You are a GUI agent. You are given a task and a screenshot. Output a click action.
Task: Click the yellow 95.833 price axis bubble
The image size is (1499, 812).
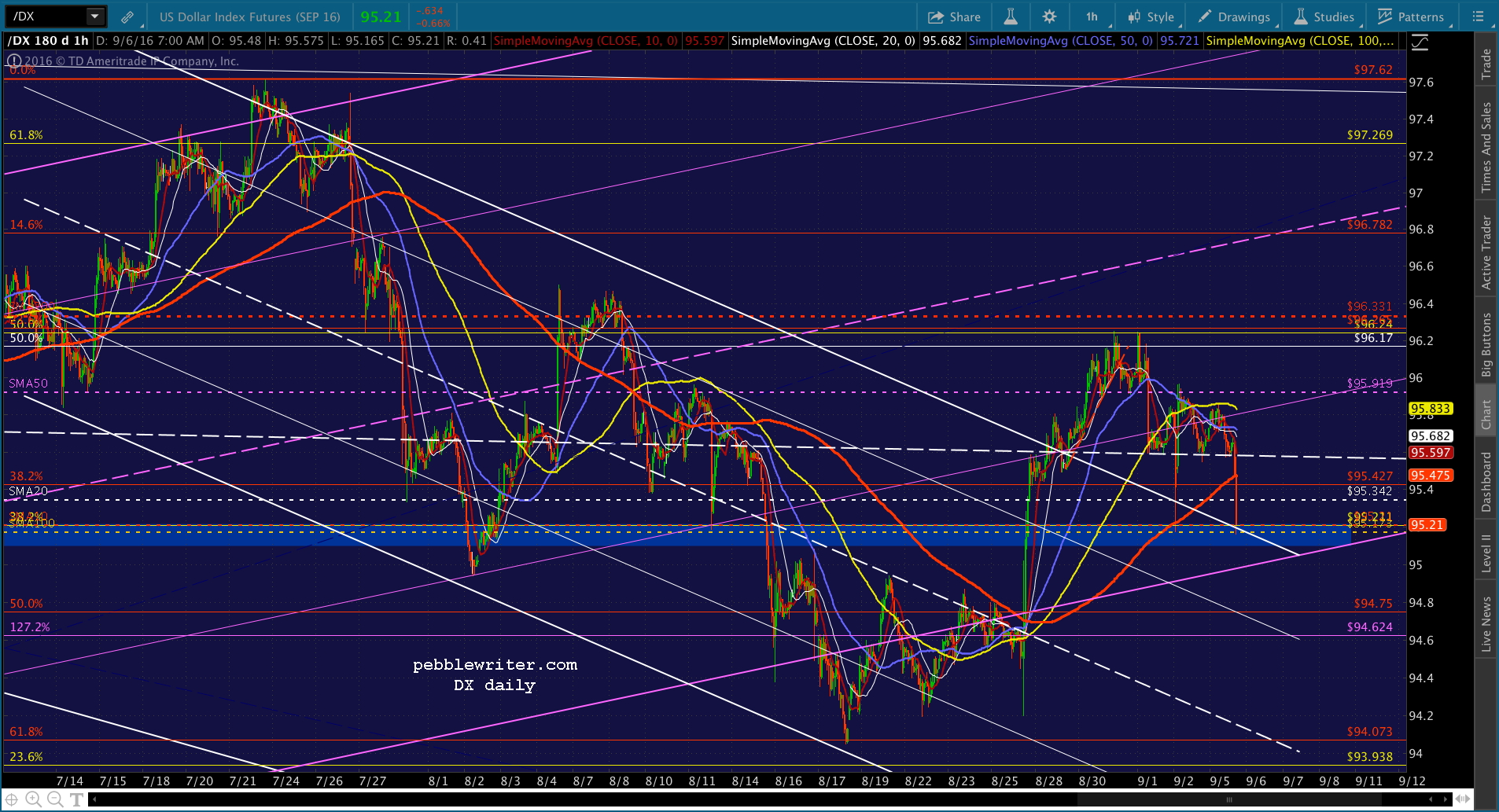(x=1431, y=409)
